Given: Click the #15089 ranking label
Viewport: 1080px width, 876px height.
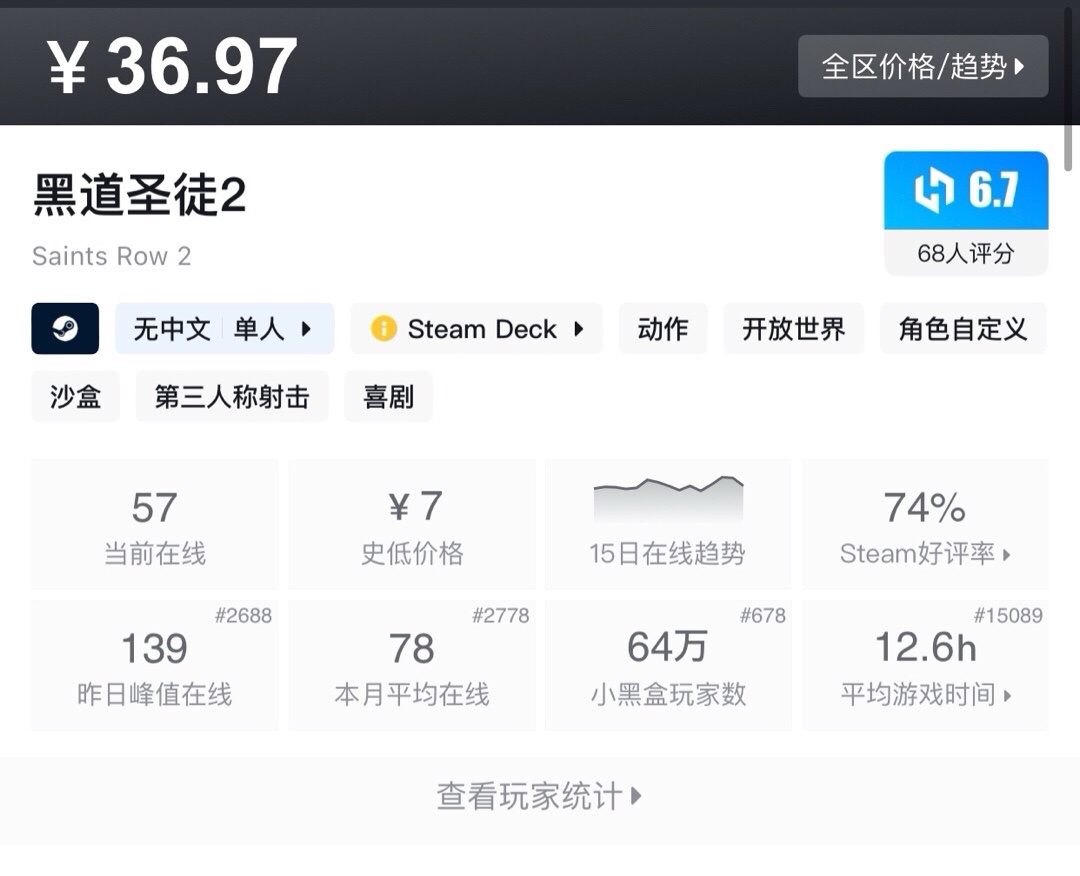Looking at the screenshot, I should (1008, 616).
